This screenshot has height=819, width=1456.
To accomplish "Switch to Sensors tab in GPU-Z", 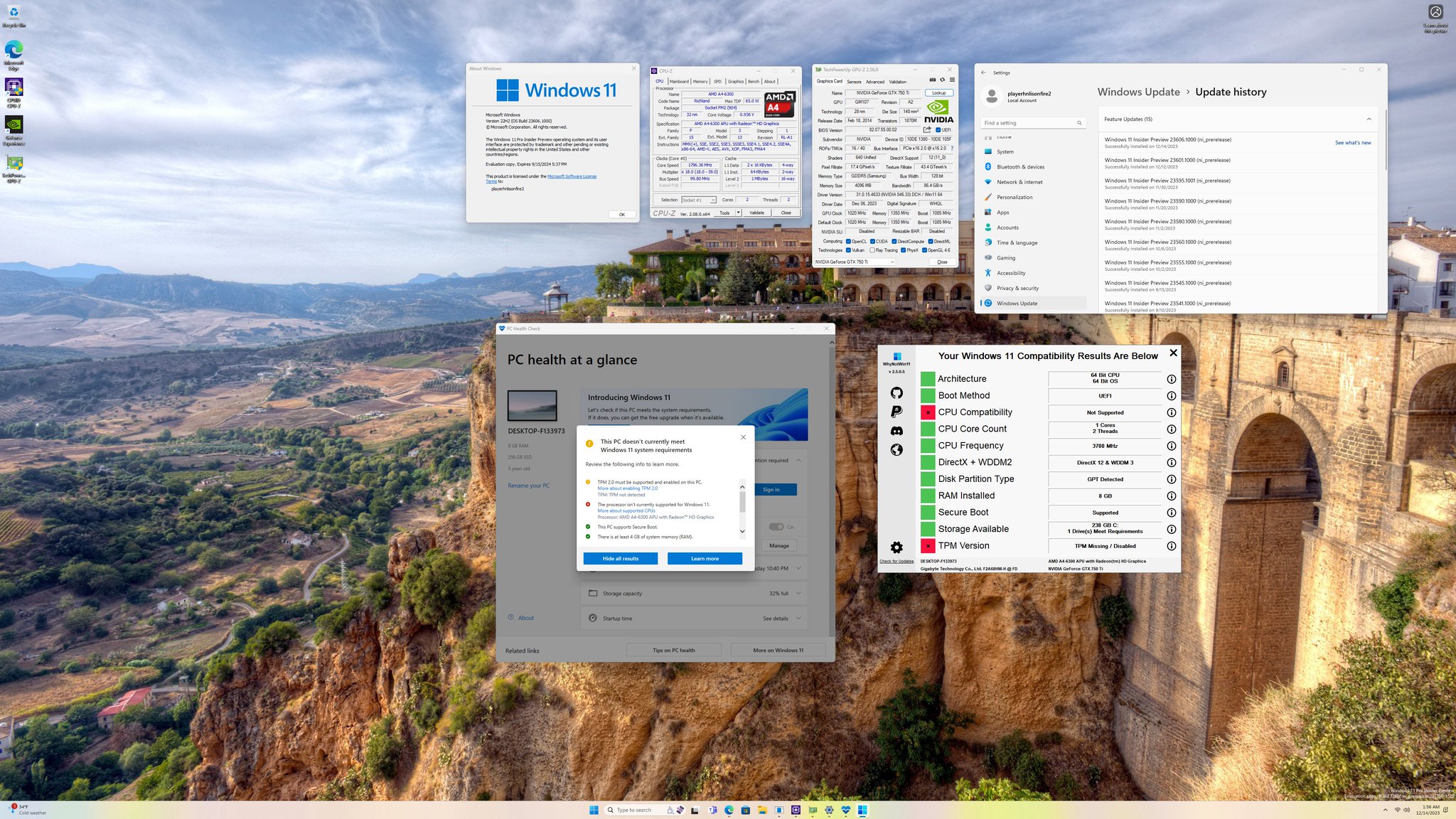I will pos(854,82).
